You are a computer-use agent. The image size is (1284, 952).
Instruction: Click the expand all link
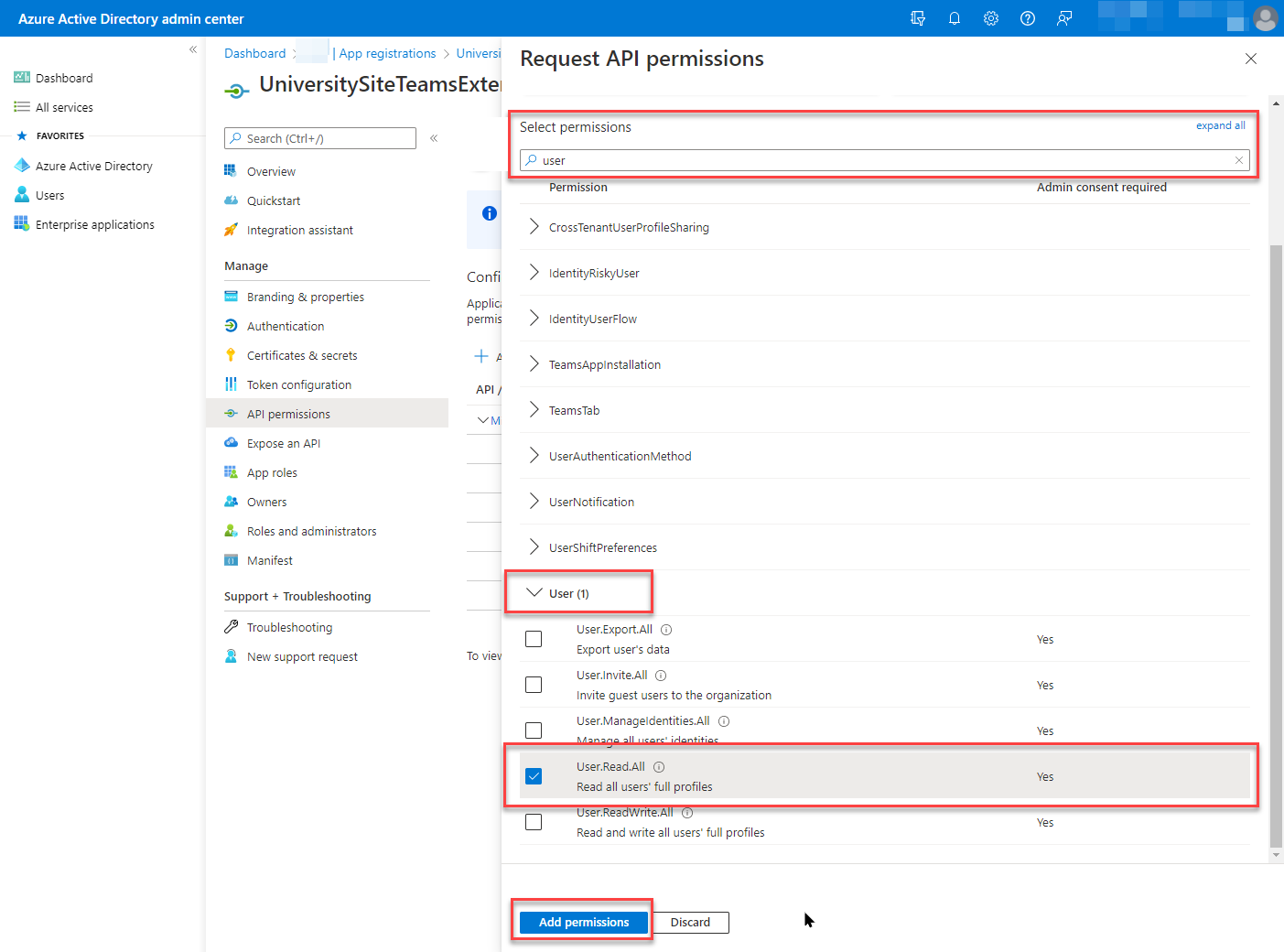[x=1221, y=125]
